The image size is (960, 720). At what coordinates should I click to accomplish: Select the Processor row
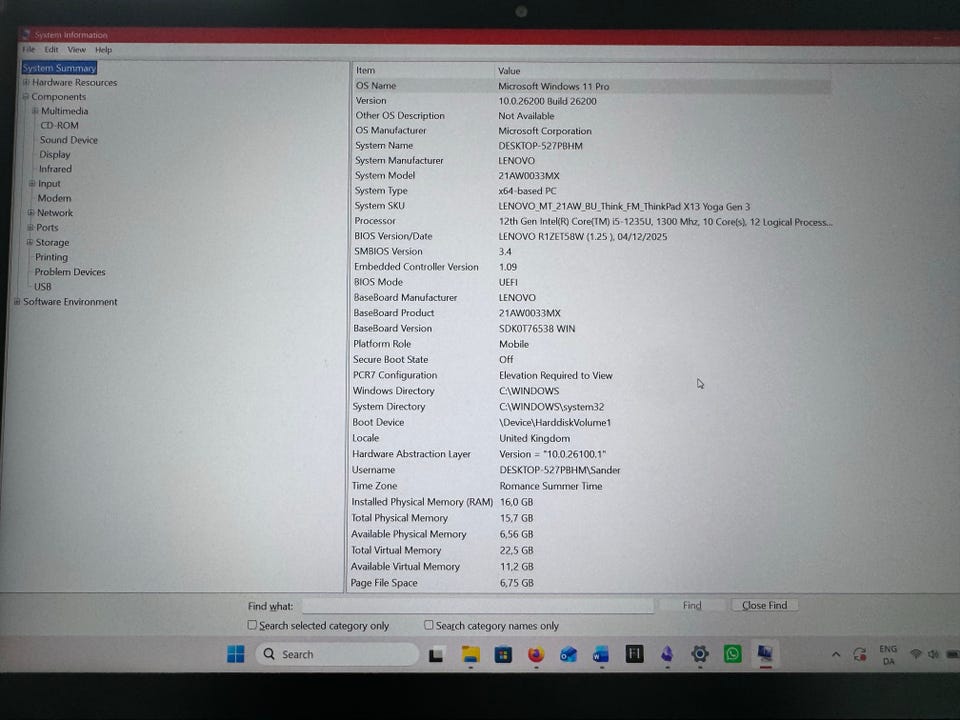coord(591,221)
